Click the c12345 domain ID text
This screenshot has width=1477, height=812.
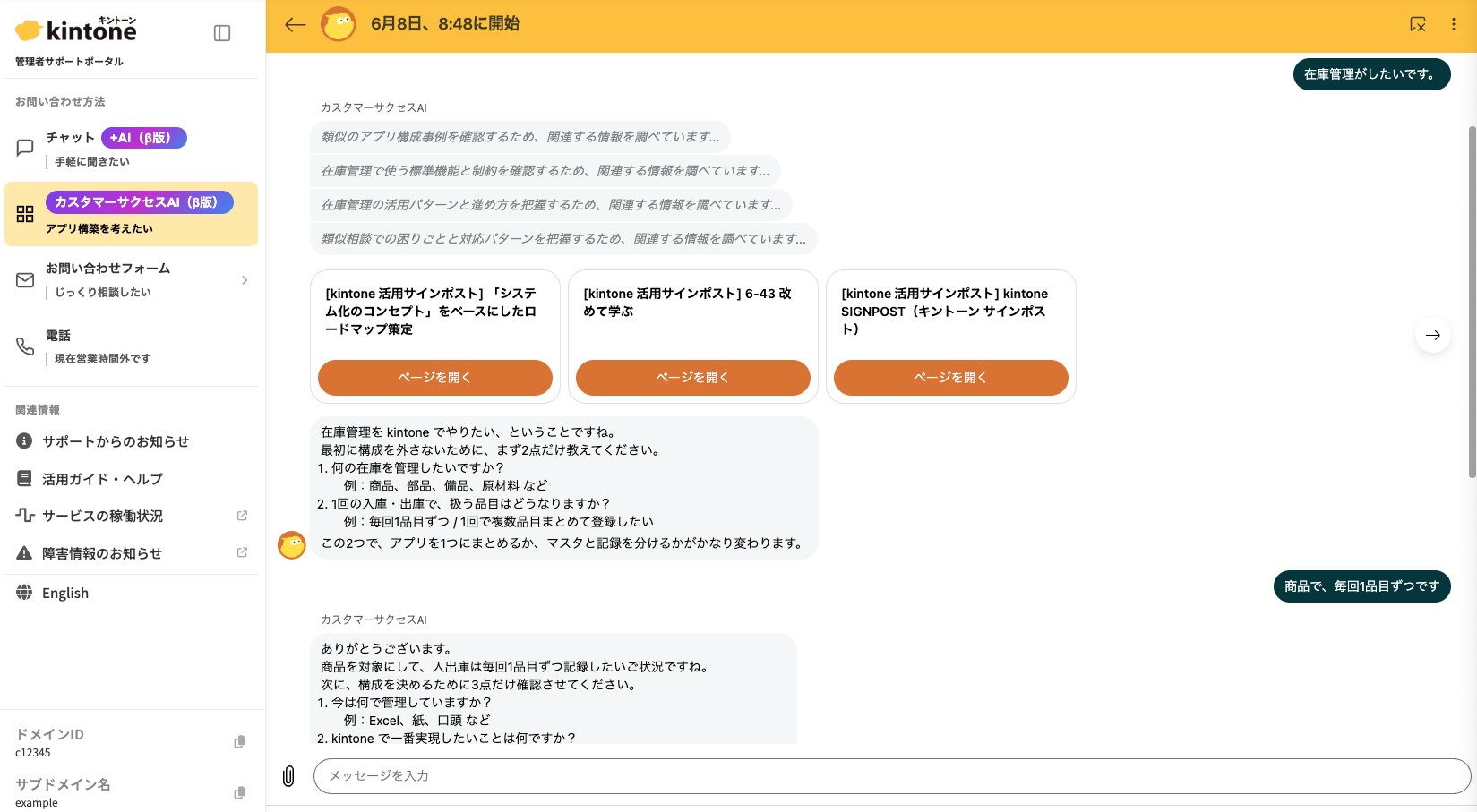click(33, 753)
